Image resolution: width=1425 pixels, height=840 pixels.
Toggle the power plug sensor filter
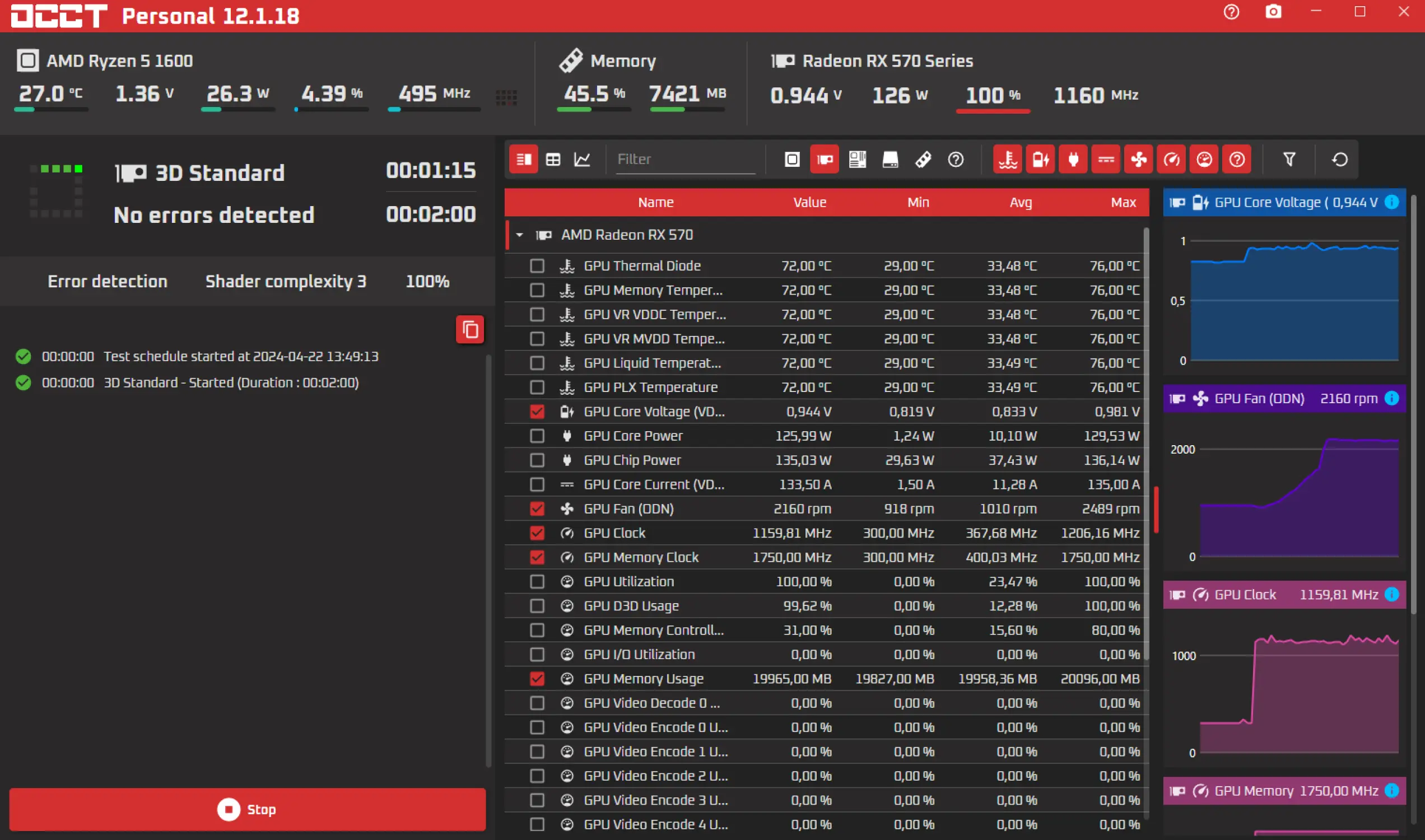click(x=1073, y=160)
